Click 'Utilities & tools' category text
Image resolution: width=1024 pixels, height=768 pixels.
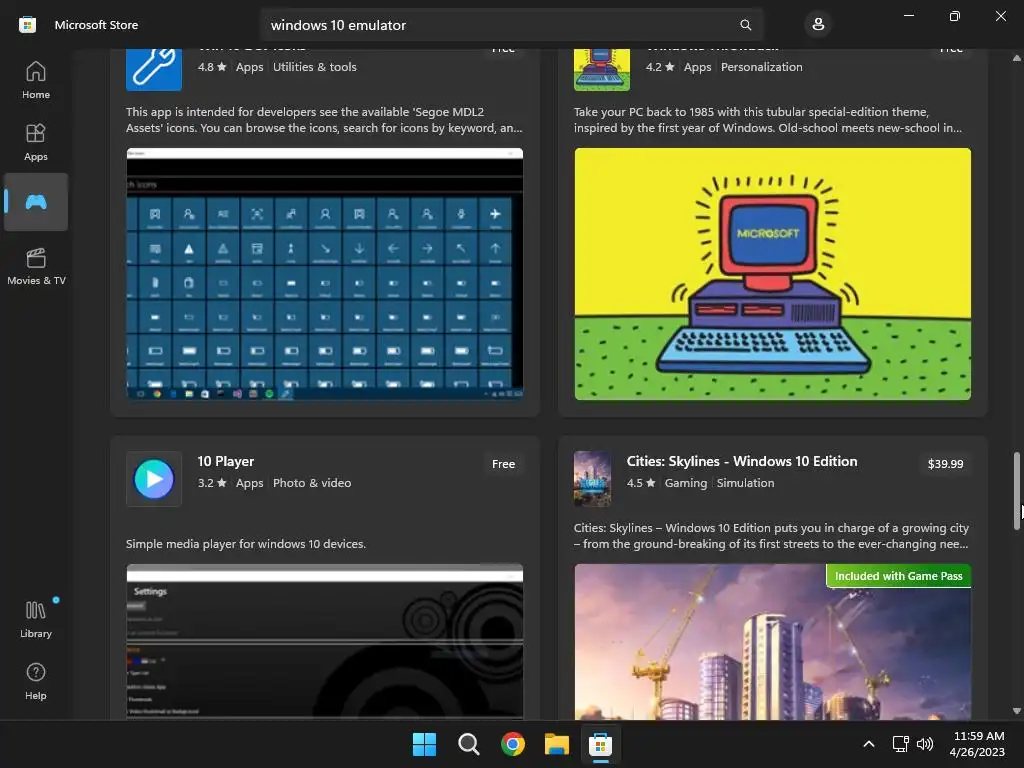315,67
